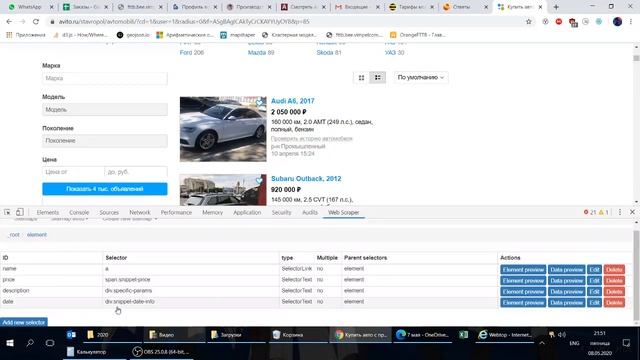
Task: Open the Sitemap dropdown in Web Scraper
Action: coord(69,219)
